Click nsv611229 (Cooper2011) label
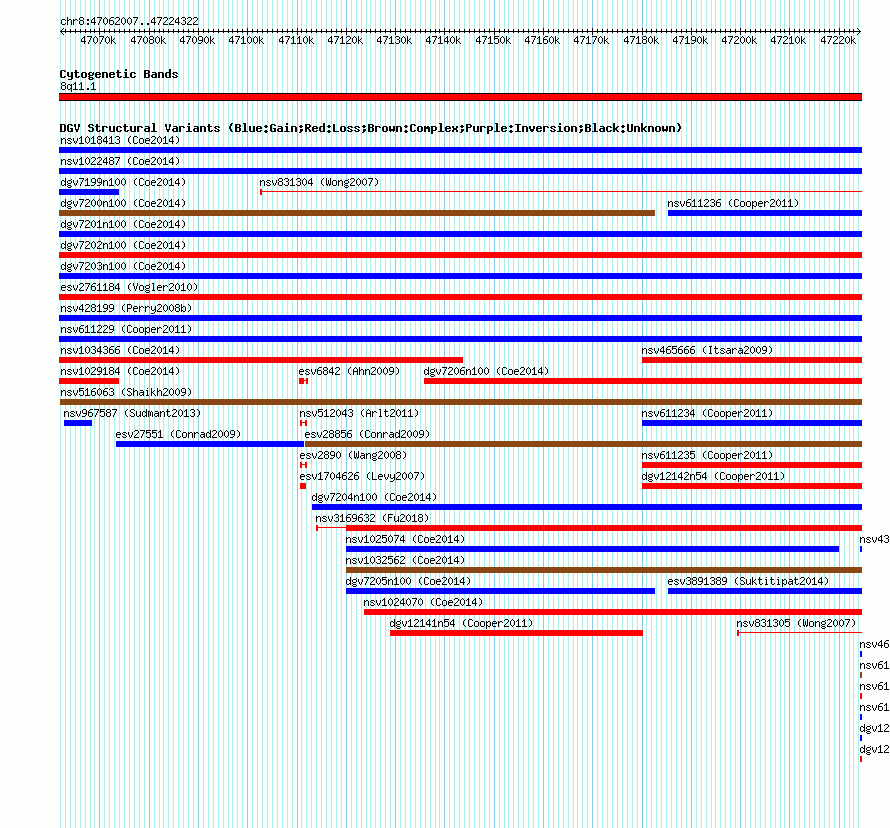Image resolution: width=890 pixels, height=828 pixels. click(x=126, y=329)
